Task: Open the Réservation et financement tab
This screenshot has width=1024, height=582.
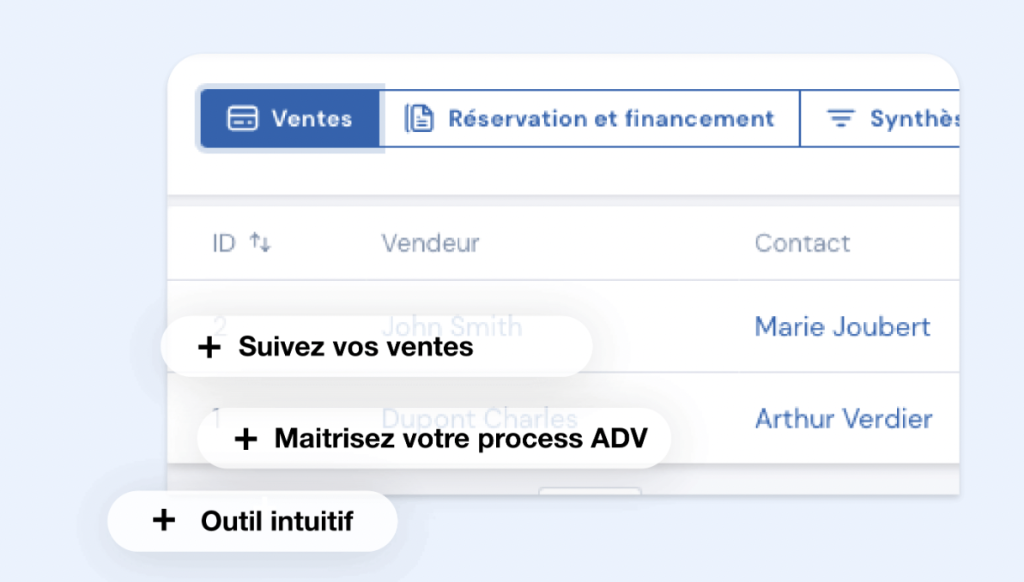Action: (x=590, y=119)
